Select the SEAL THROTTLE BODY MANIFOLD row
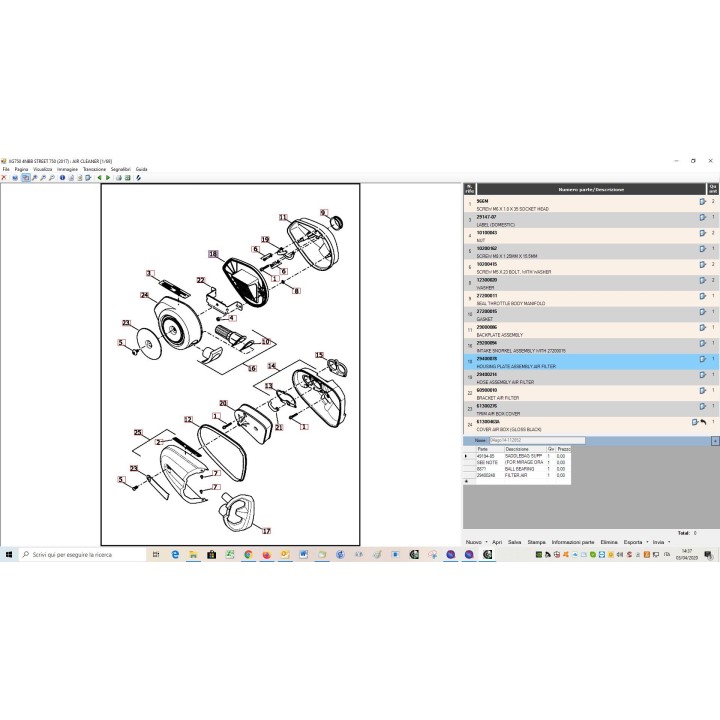The height and width of the screenshot is (720, 720). pos(591,299)
